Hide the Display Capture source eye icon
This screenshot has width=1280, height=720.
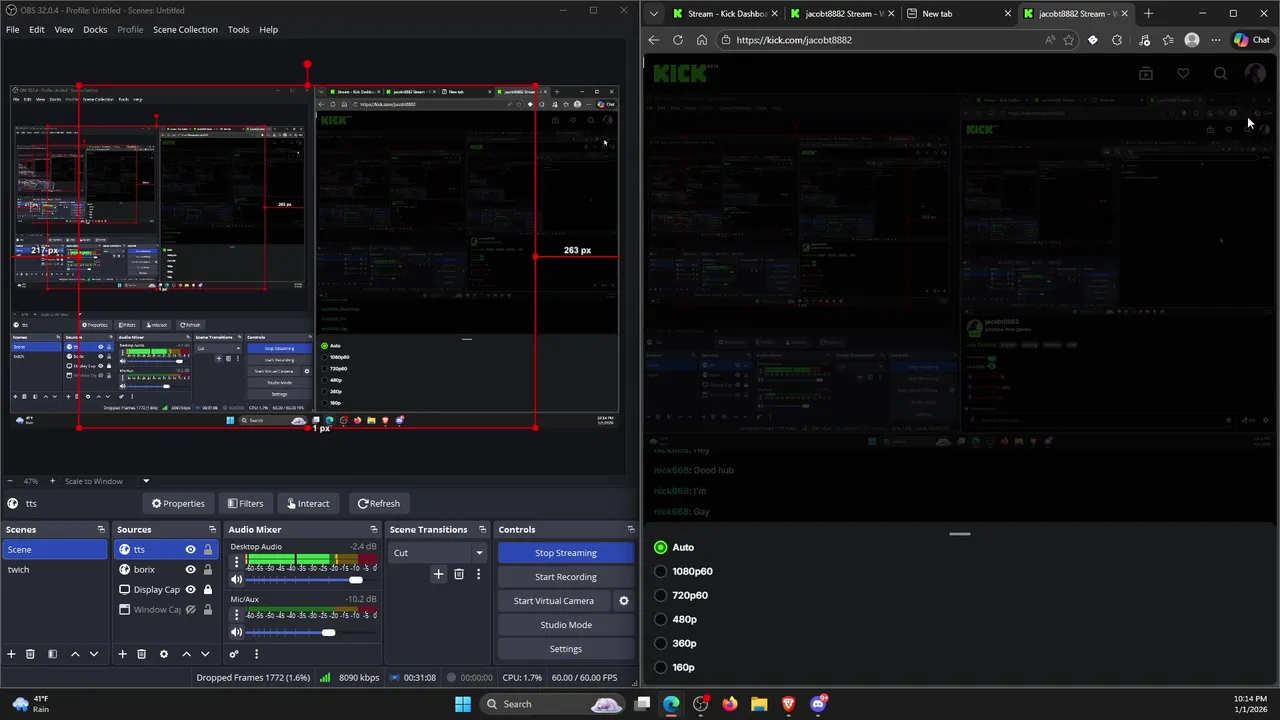(x=190, y=590)
